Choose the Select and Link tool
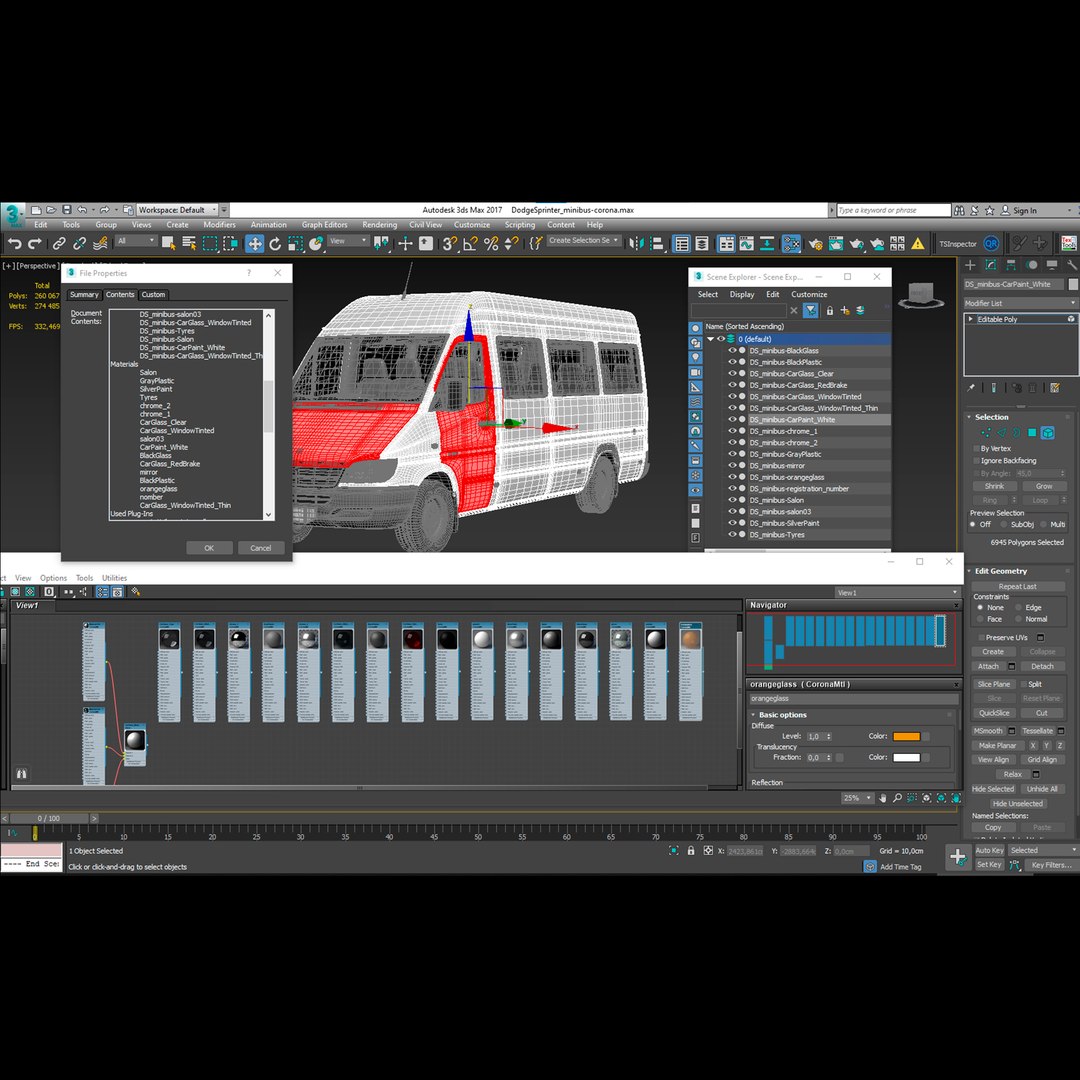This screenshot has width=1080, height=1080. tap(59, 243)
